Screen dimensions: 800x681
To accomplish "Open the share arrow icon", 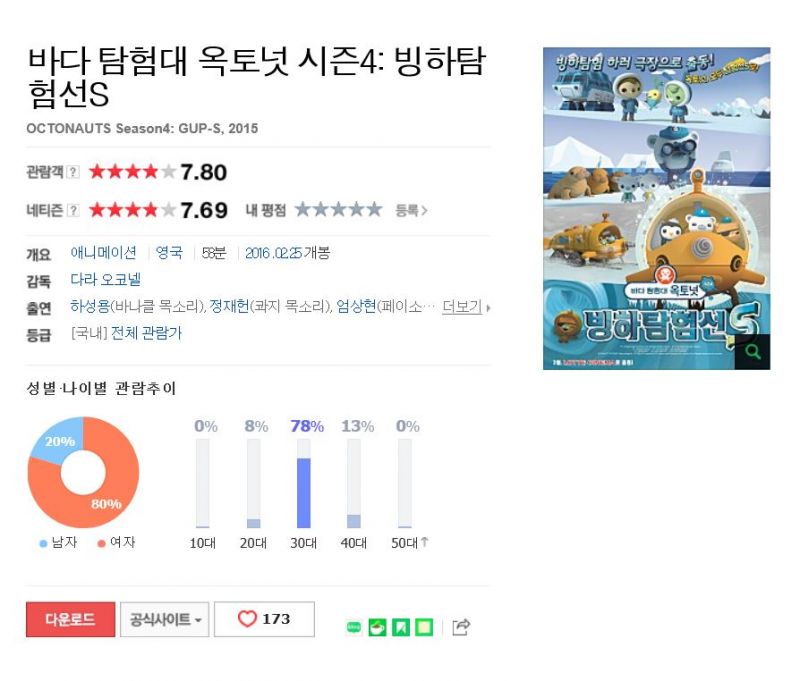I will pos(461,627).
